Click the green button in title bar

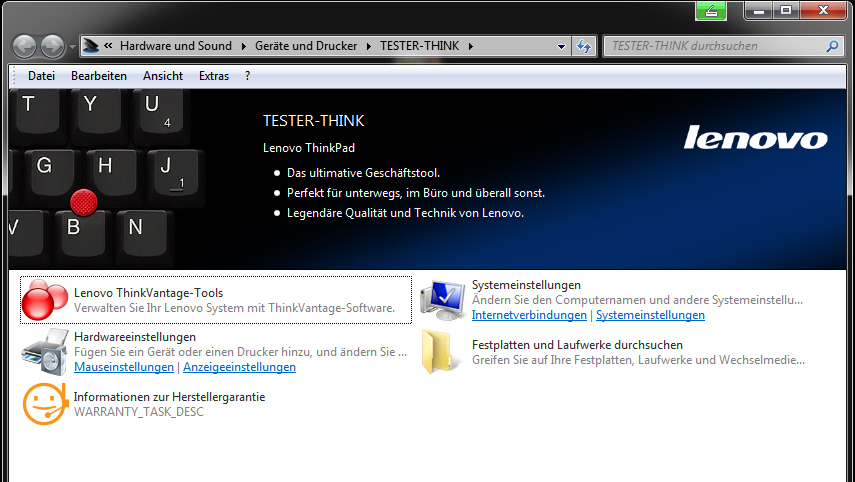pyautogui.click(x=711, y=10)
